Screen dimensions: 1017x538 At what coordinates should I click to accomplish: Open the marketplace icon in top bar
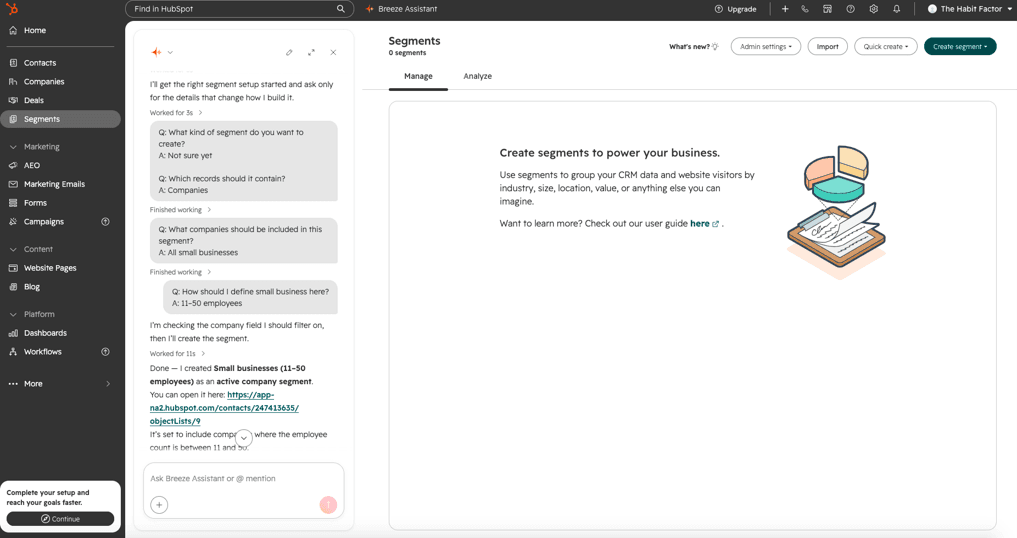pyautogui.click(x=827, y=9)
